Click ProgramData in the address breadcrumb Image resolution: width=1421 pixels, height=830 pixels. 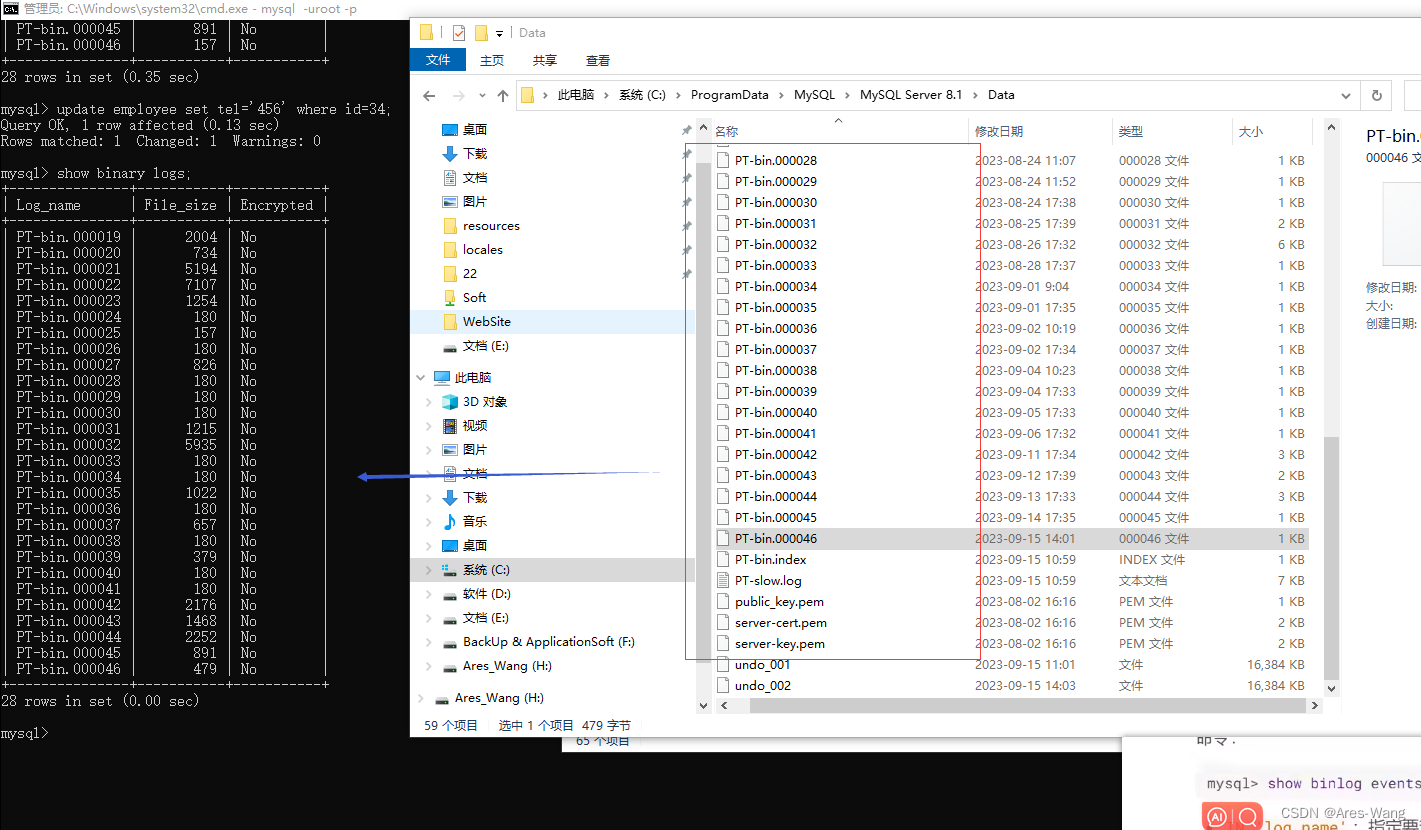(729, 95)
